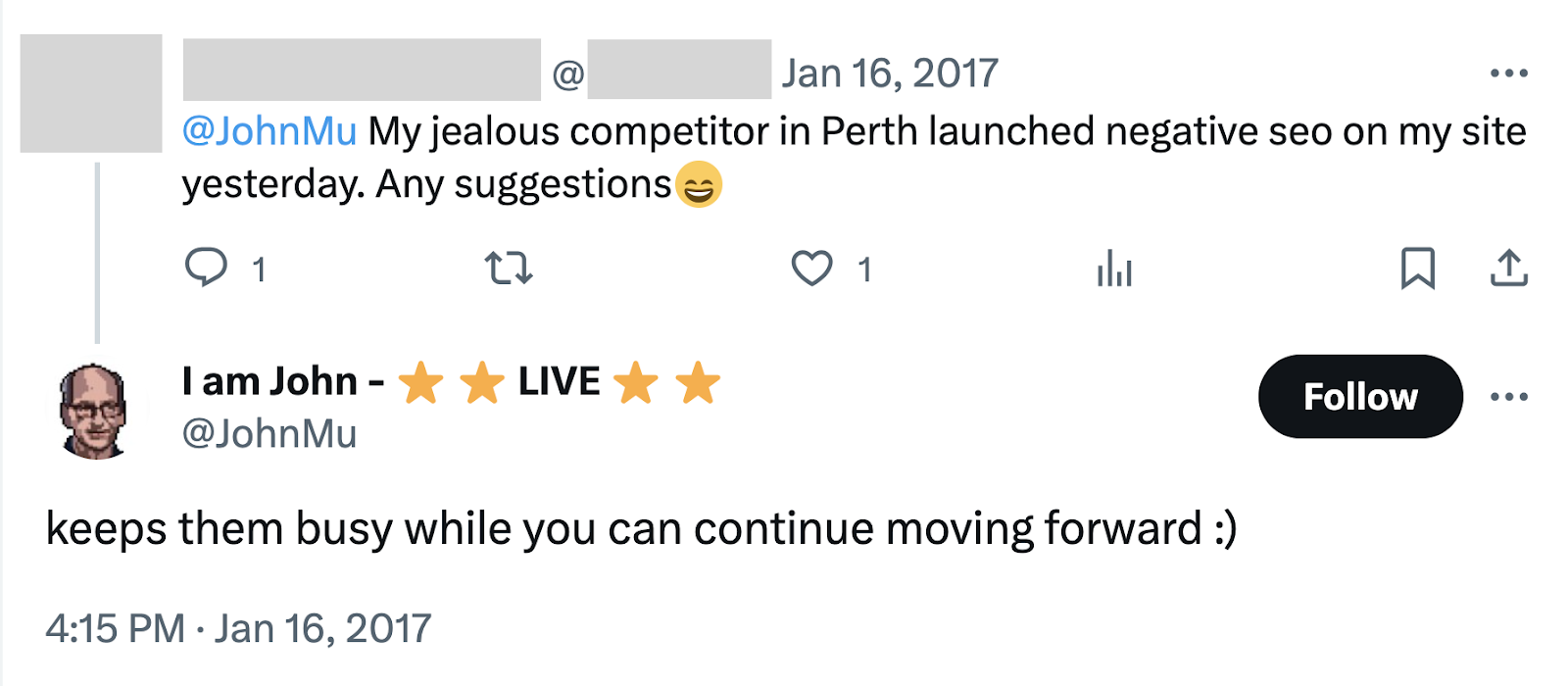Viewport: 1568px width, 686px height.
Task: Open more options on first tweet
Action: (1508, 73)
